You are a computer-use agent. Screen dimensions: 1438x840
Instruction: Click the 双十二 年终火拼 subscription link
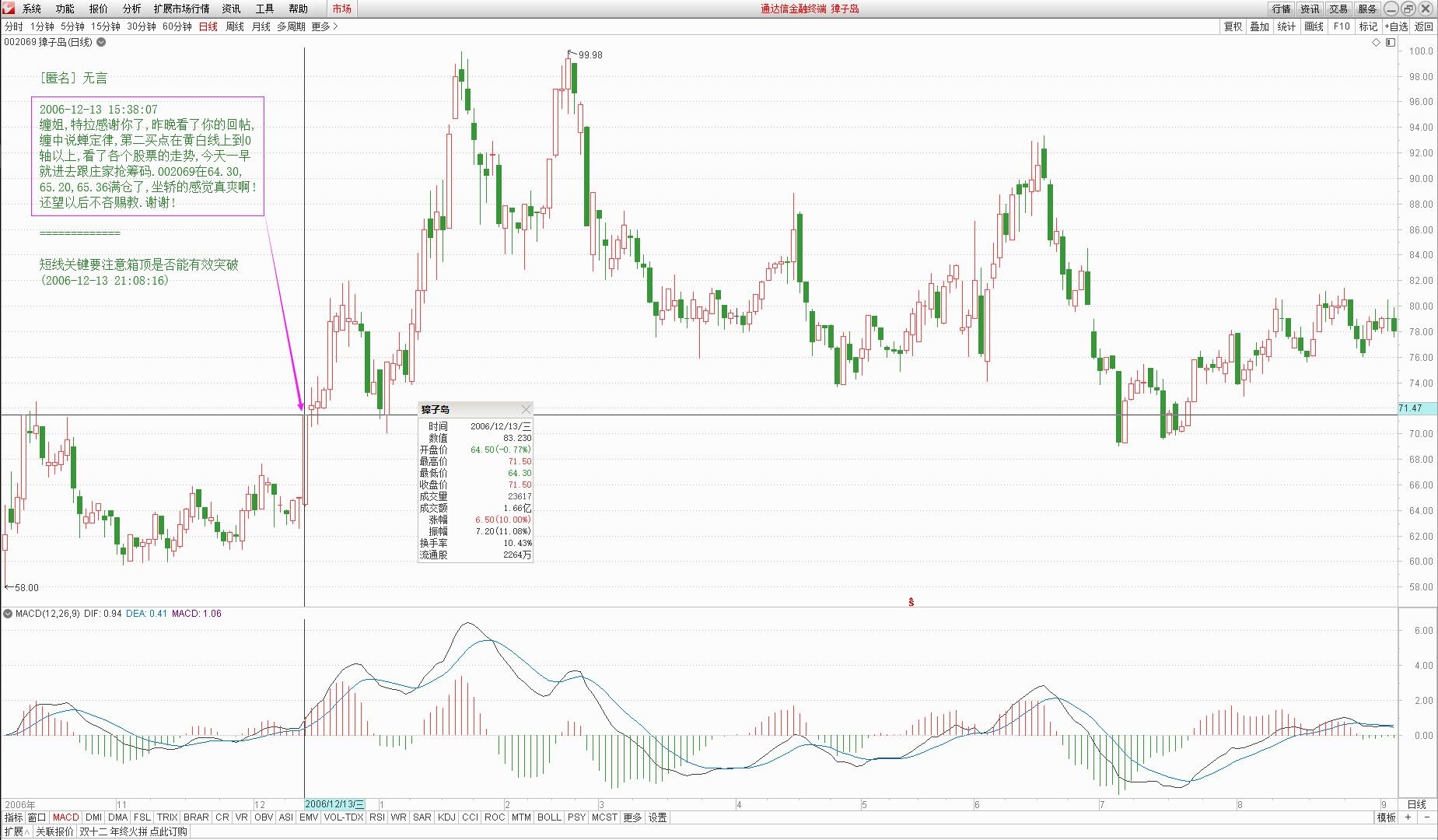133,831
